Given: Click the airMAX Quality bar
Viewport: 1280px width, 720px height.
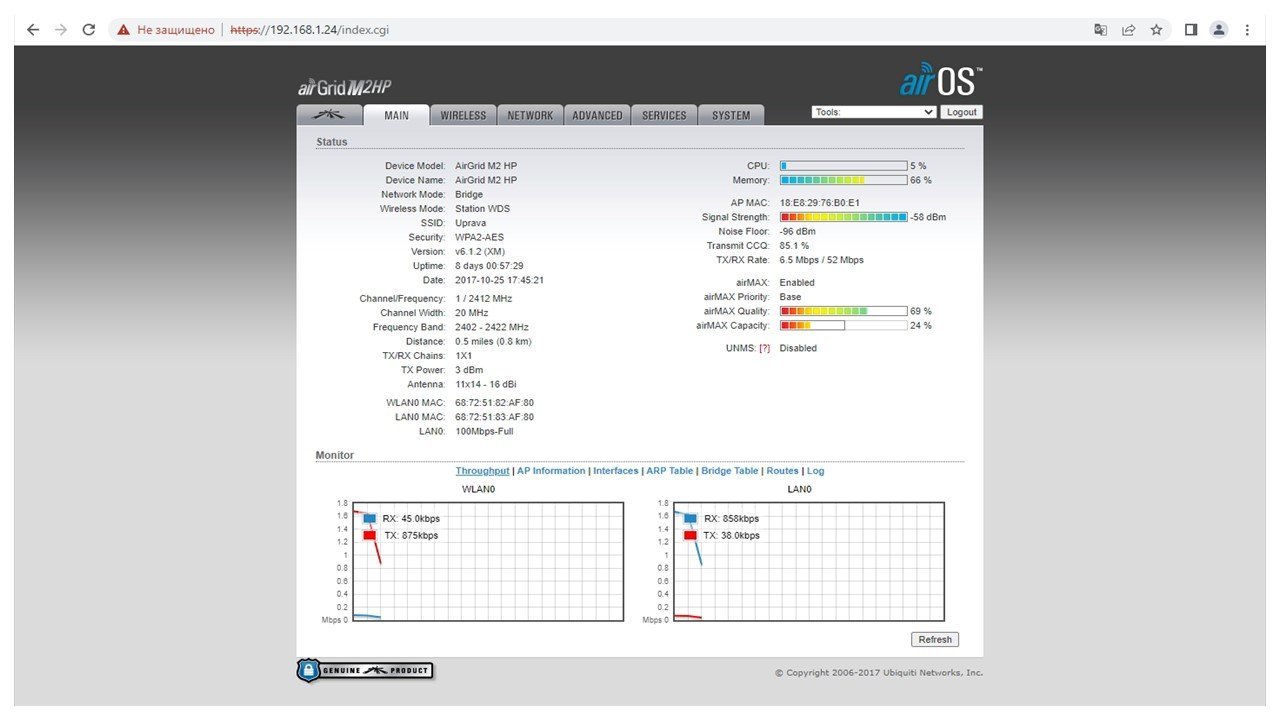Looking at the screenshot, I should coord(844,311).
